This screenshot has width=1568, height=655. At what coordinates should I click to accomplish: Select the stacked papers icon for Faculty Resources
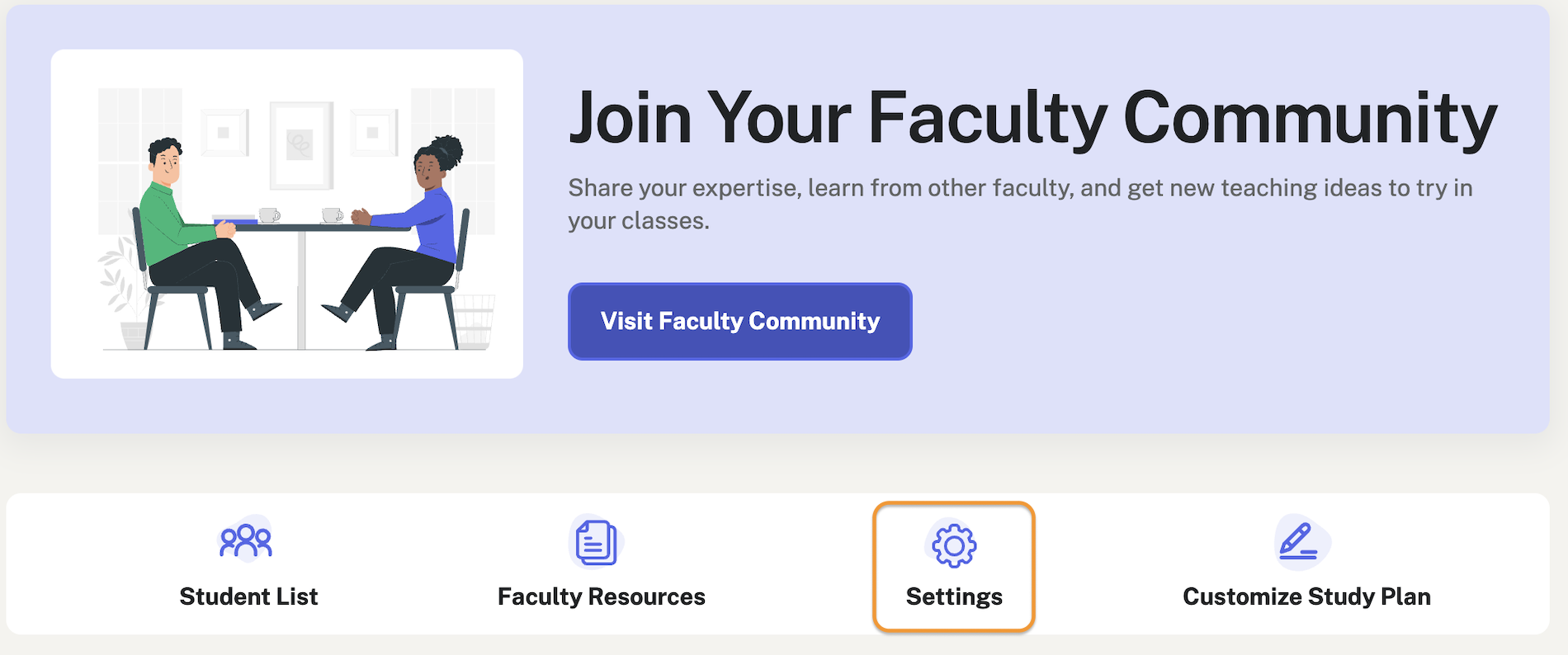click(597, 540)
